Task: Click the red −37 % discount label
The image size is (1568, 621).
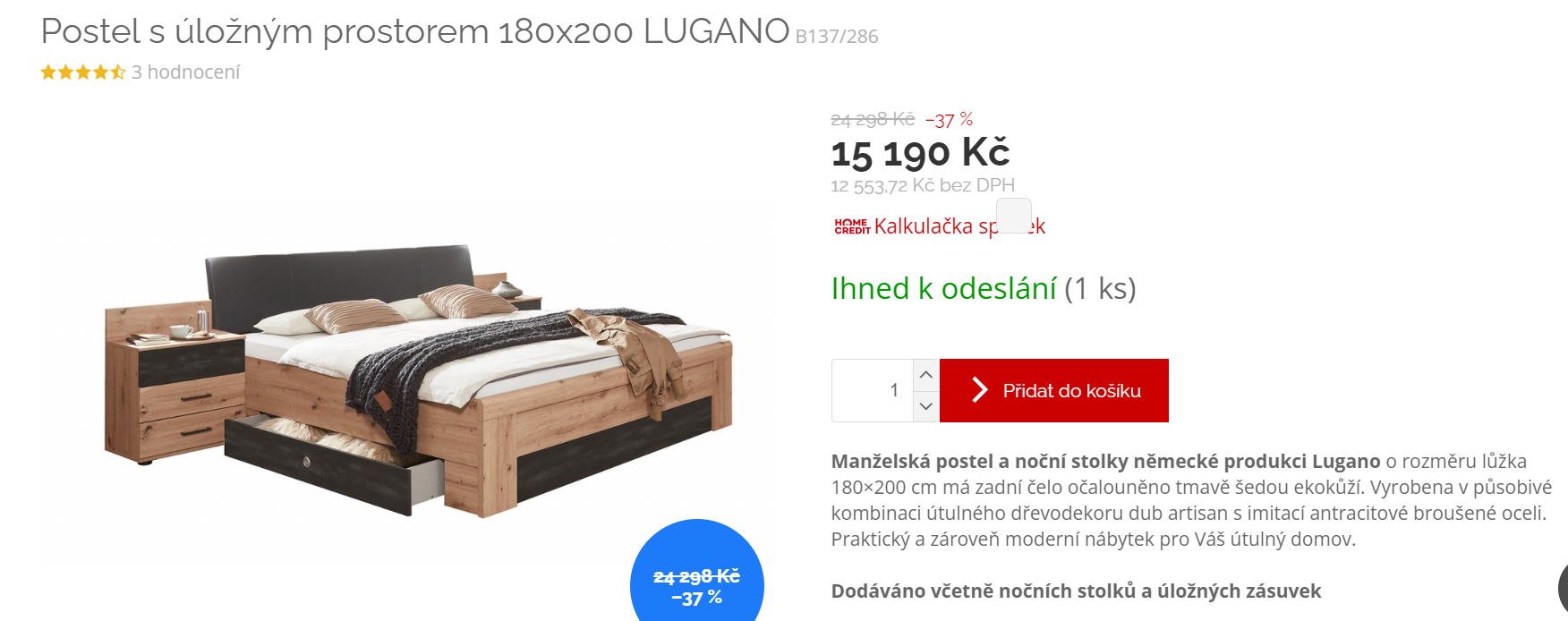Action: (949, 120)
